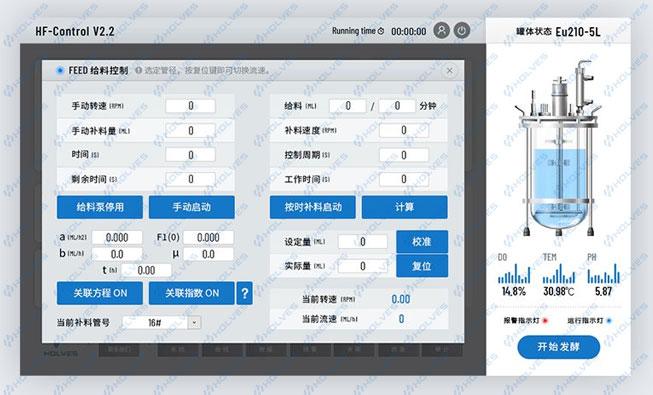Click the DO bar chart indicator
This screenshot has width=653, height=395.
pos(514,273)
